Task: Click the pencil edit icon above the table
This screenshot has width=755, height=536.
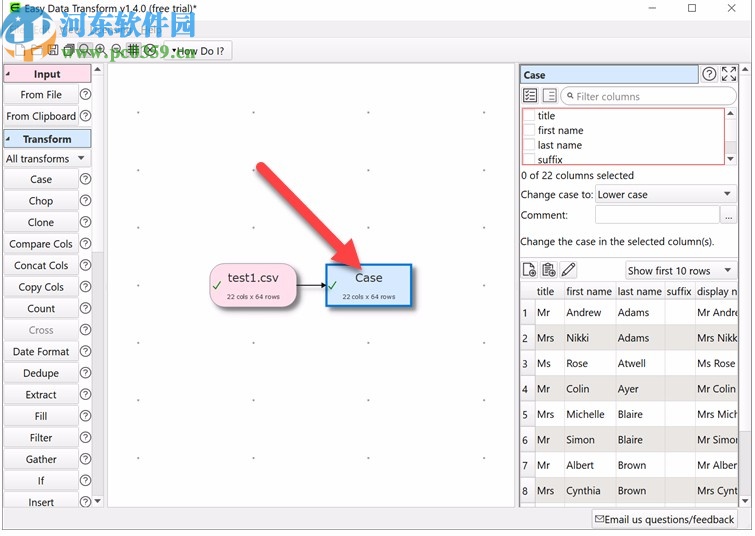Action: (568, 270)
